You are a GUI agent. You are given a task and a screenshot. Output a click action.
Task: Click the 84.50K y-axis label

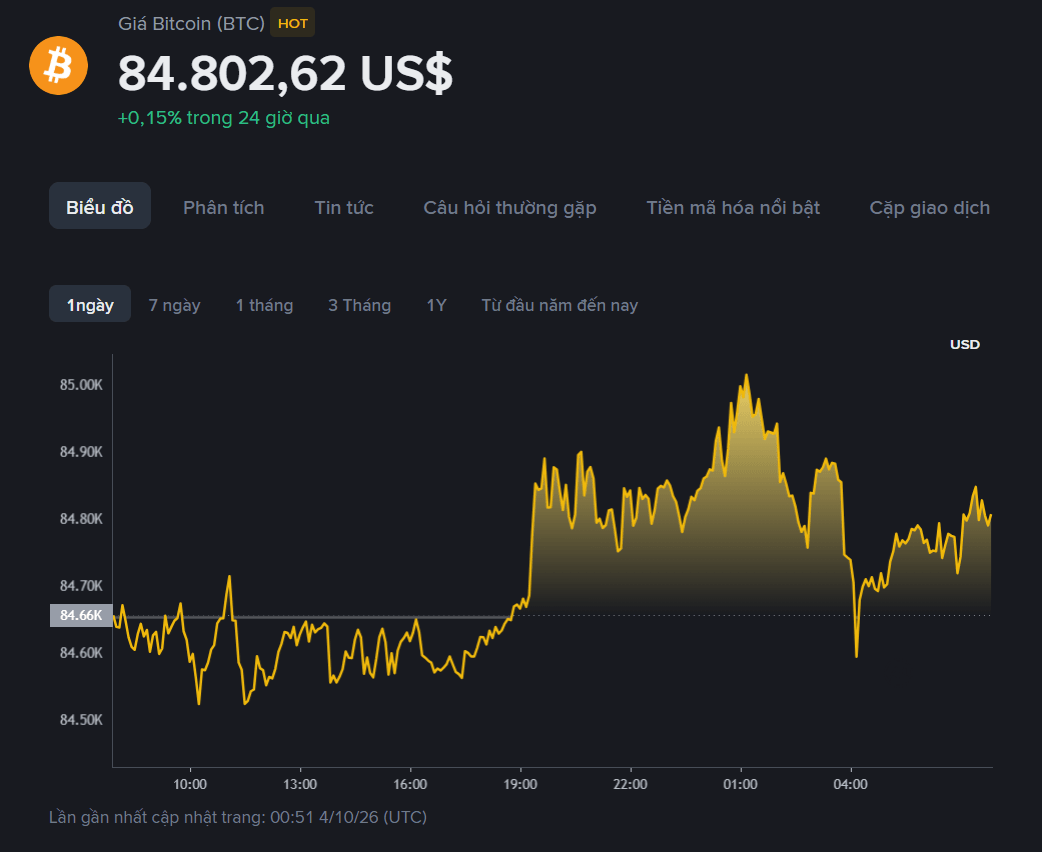[81, 720]
